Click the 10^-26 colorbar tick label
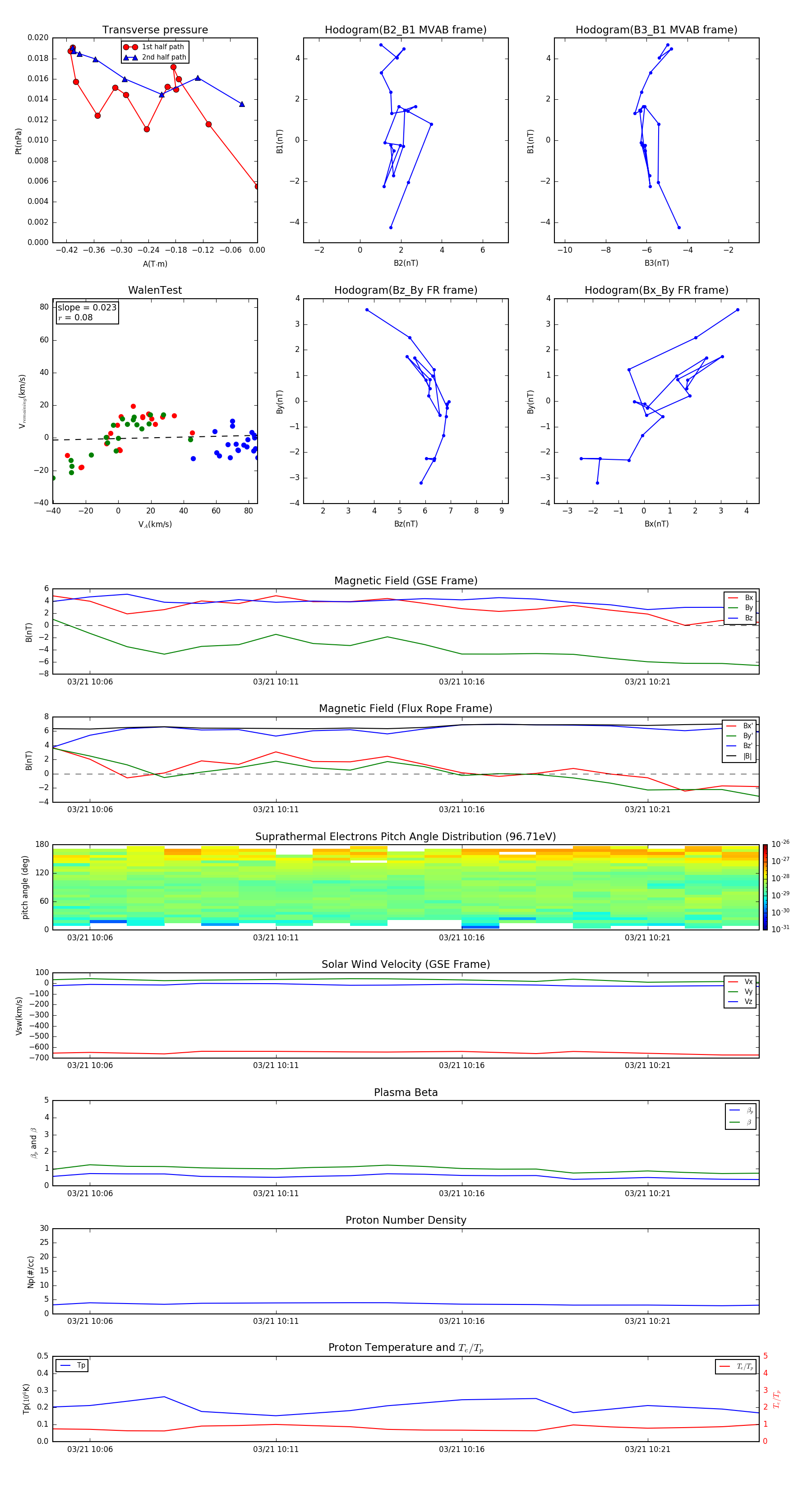 [780, 844]
